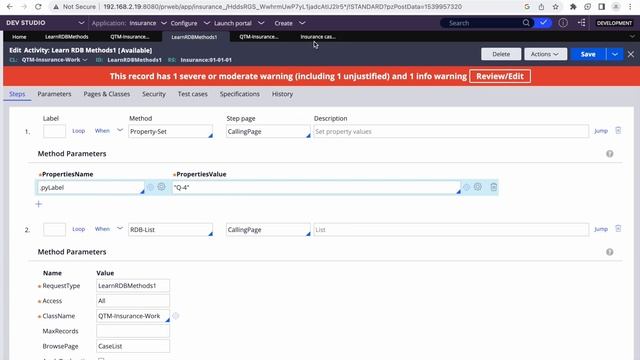Open target icon next to PropertiesValue field

tap(466, 187)
